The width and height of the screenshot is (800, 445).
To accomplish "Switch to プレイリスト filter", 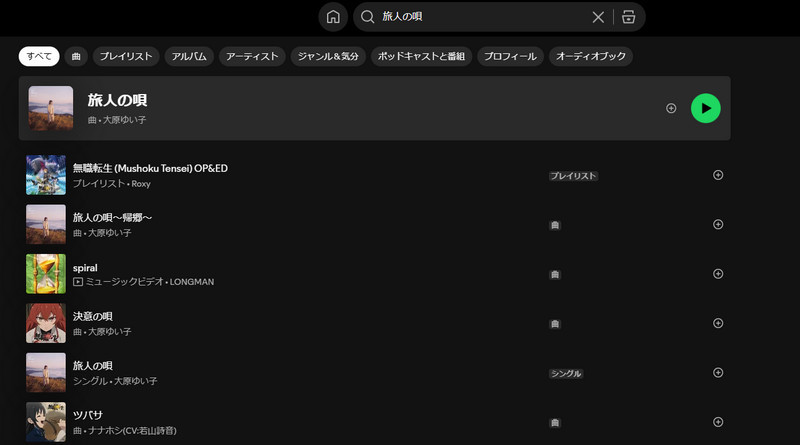I will tap(126, 56).
